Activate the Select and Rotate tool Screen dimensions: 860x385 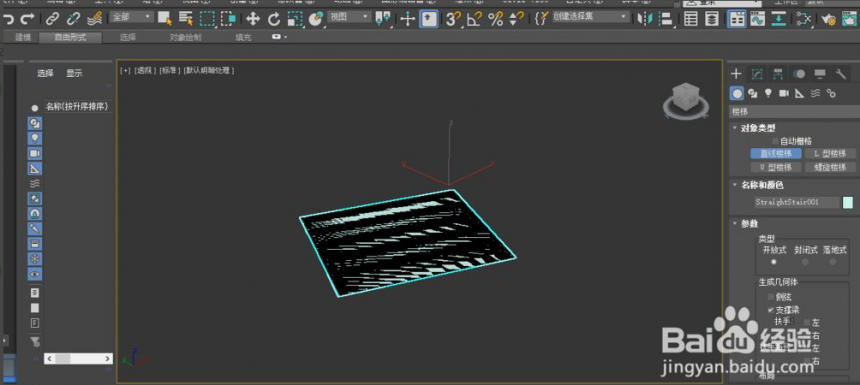click(274, 19)
